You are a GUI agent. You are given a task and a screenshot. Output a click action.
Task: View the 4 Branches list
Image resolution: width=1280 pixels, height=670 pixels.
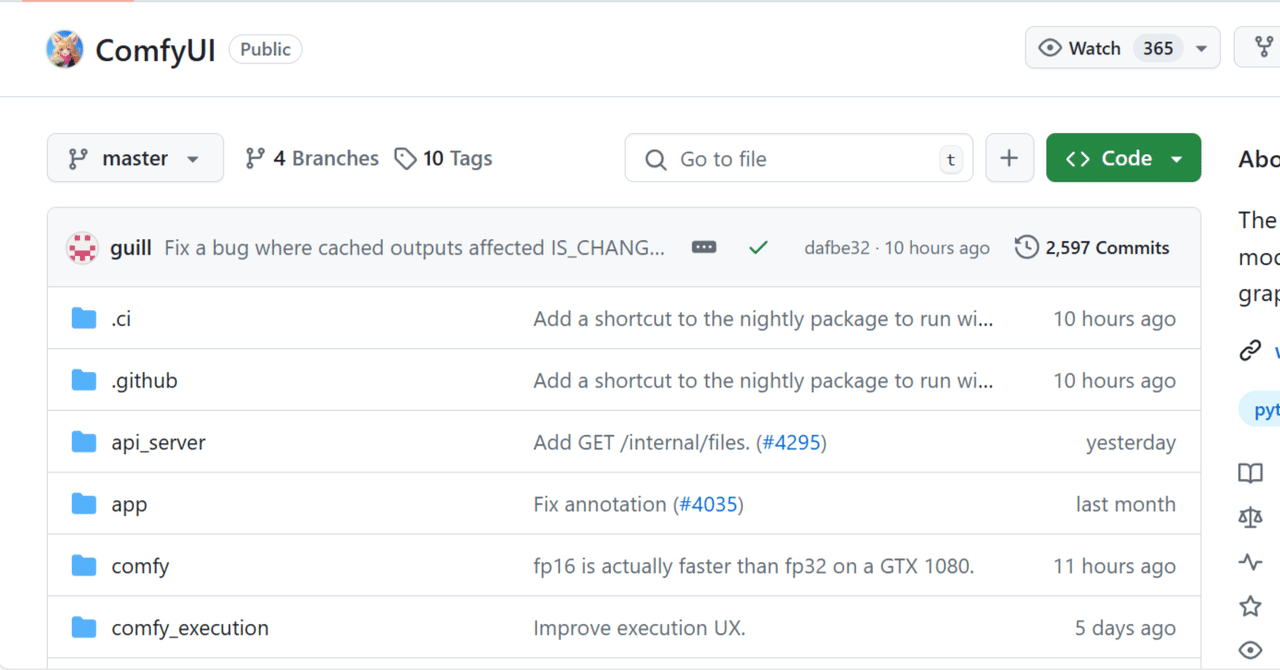(312, 158)
